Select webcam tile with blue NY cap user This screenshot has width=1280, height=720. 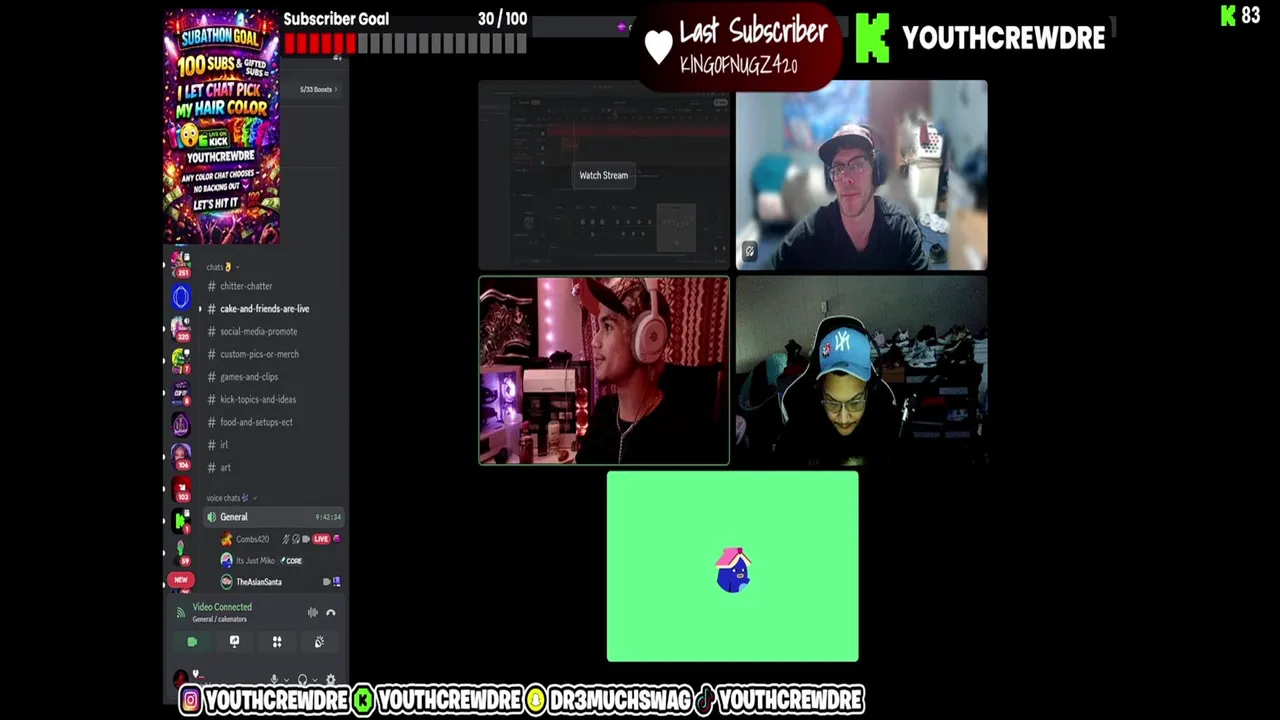click(x=861, y=371)
